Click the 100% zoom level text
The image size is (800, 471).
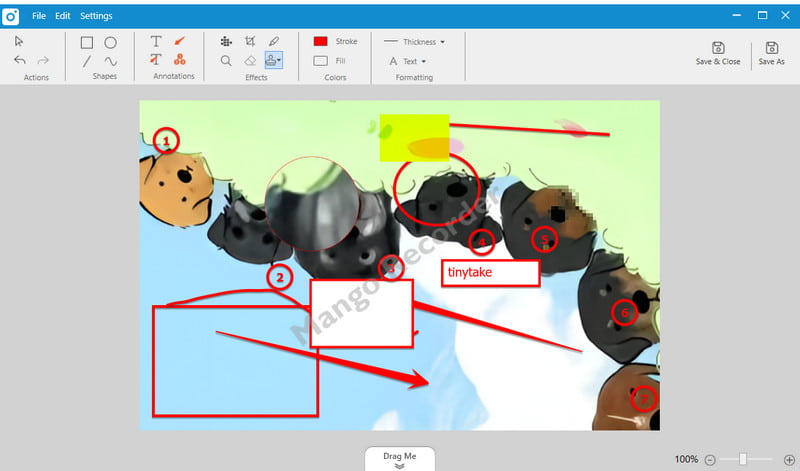point(686,459)
